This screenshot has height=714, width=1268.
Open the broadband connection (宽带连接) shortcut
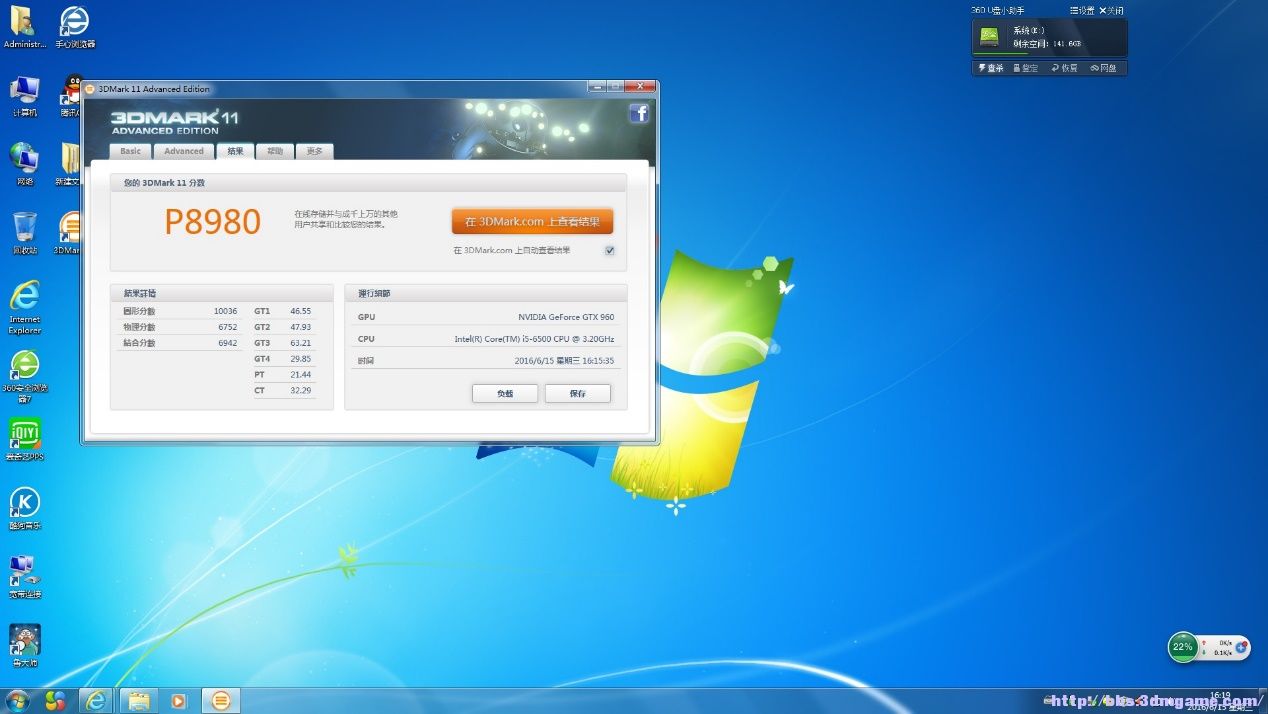tap(25, 577)
